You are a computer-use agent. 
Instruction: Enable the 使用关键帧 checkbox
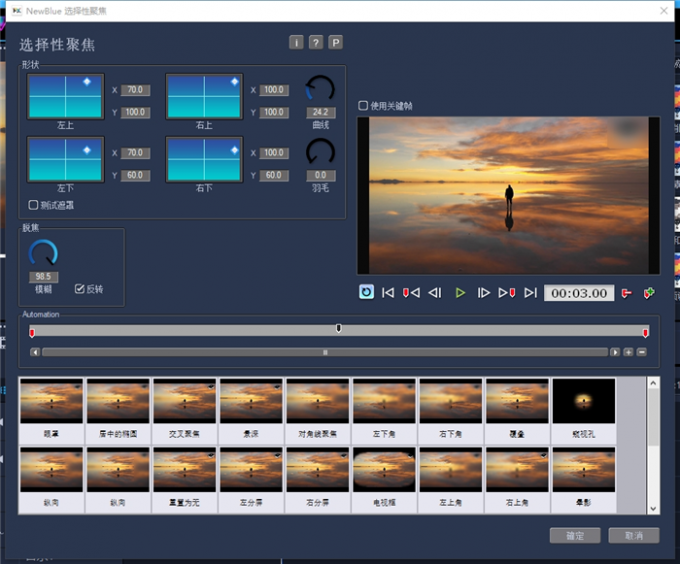(363, 105)
